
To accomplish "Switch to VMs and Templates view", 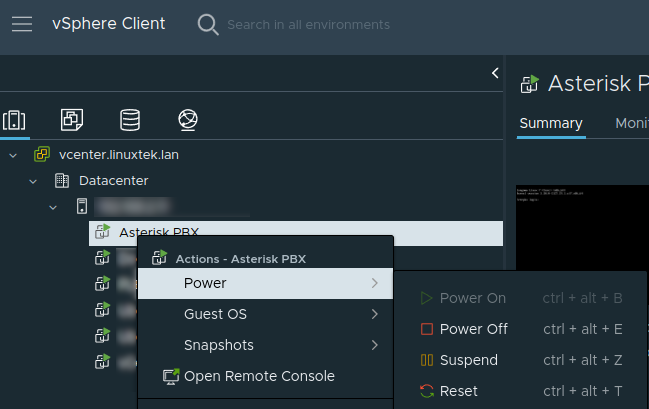I will click(x=72, y=120).
